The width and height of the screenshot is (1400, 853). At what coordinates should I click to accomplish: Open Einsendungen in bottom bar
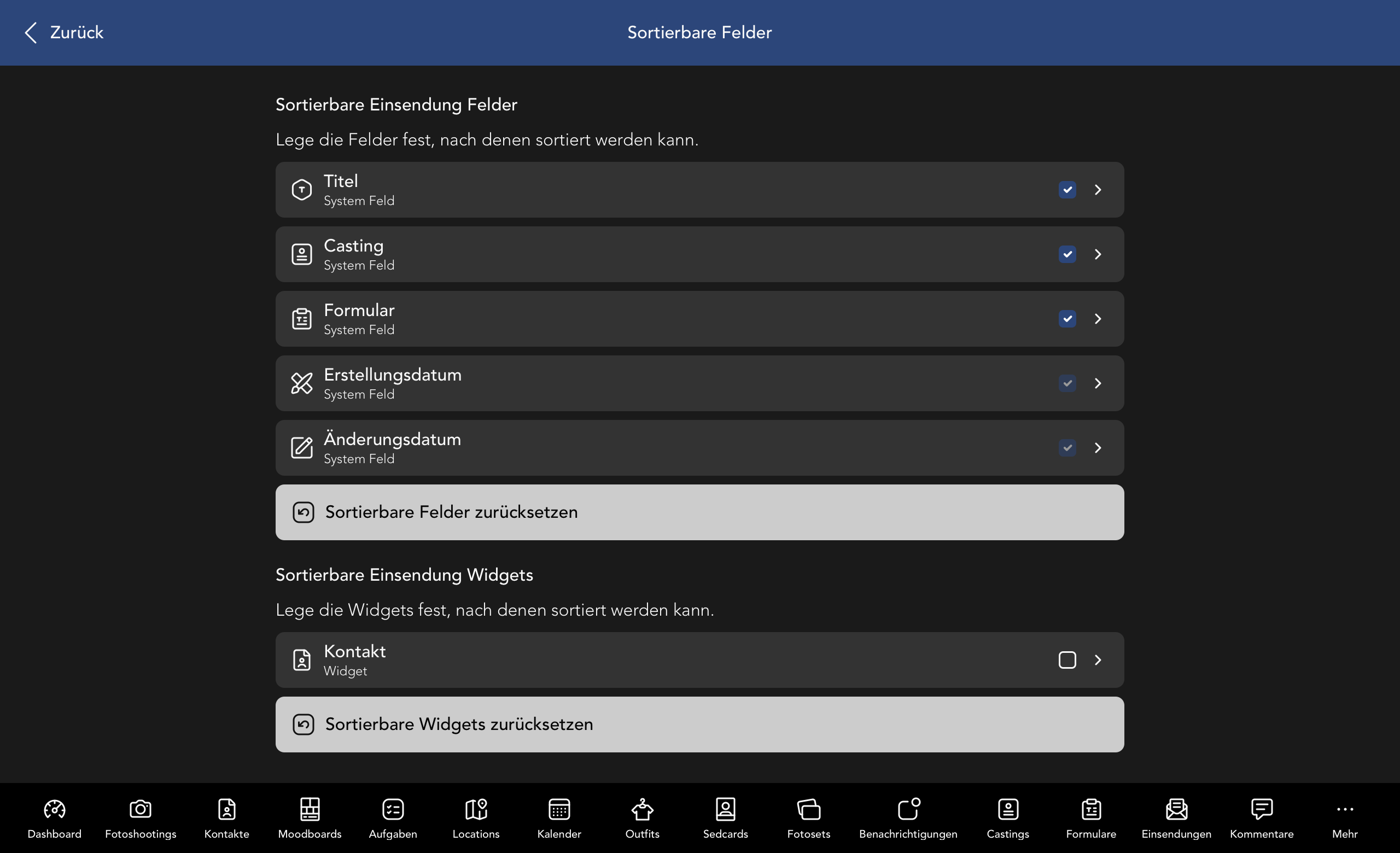[1176, 819]
